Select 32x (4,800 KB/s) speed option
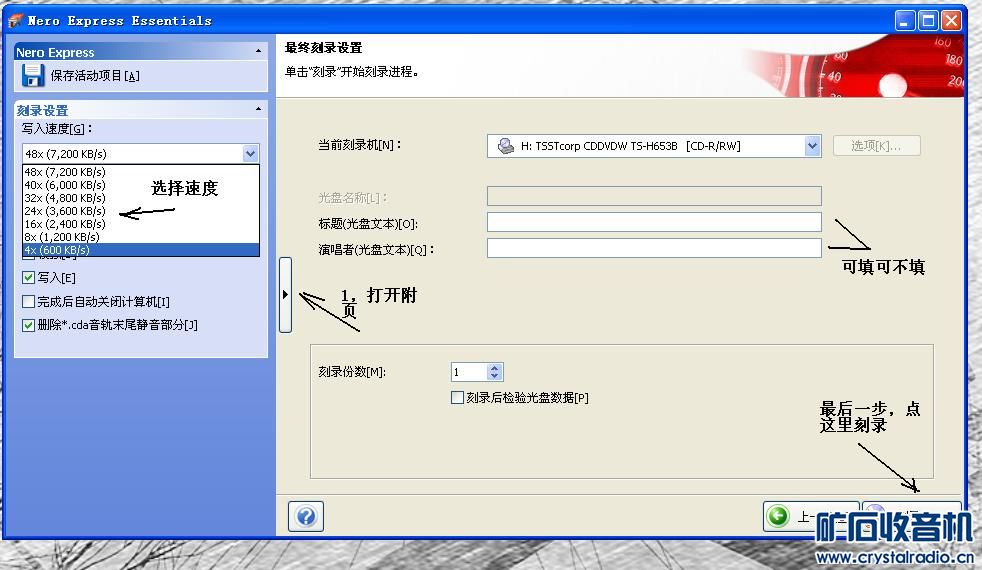Screen dimensions: 982x570 (x=141, y=198)
